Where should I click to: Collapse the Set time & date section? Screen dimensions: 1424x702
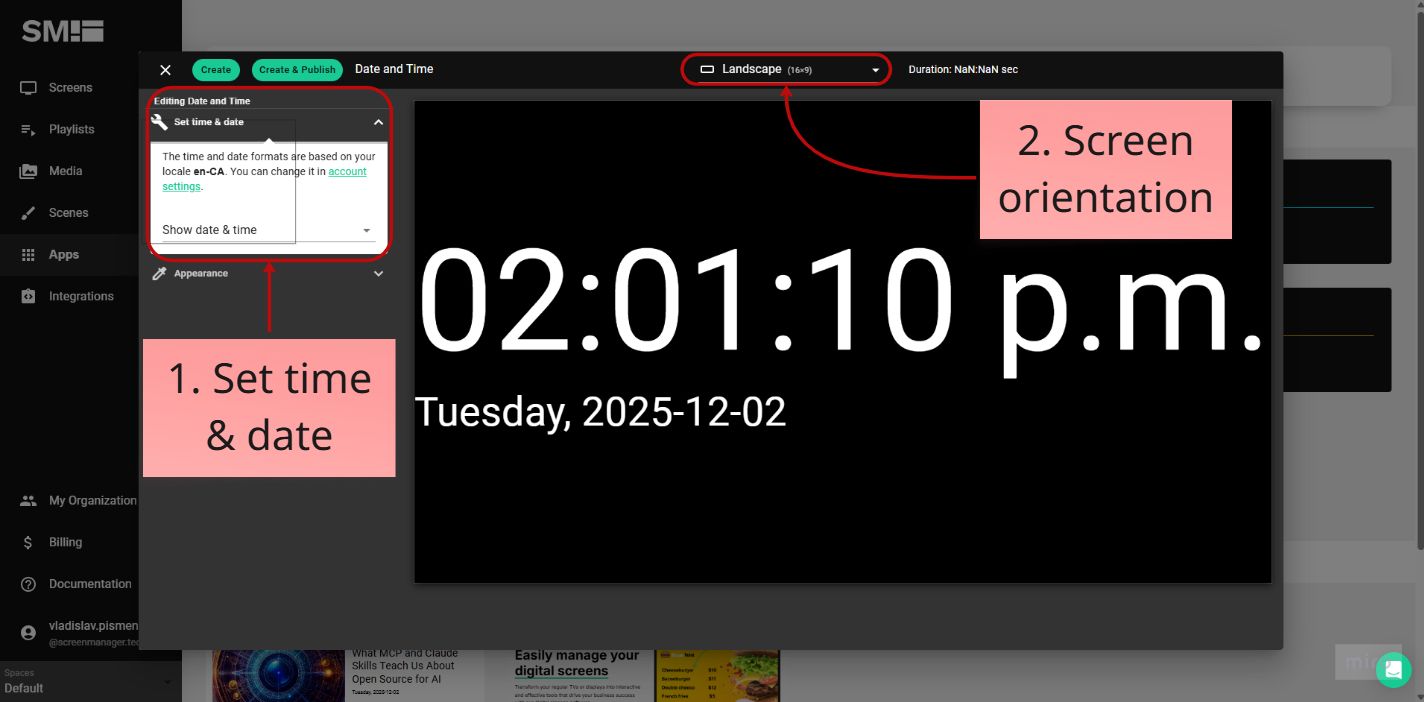coord(378,122)
